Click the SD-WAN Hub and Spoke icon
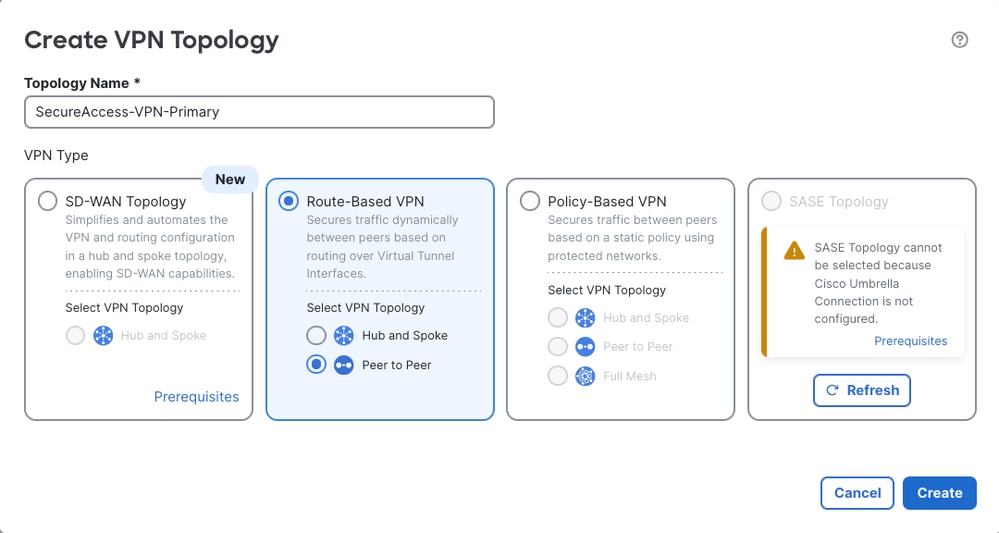 (103, 336)
